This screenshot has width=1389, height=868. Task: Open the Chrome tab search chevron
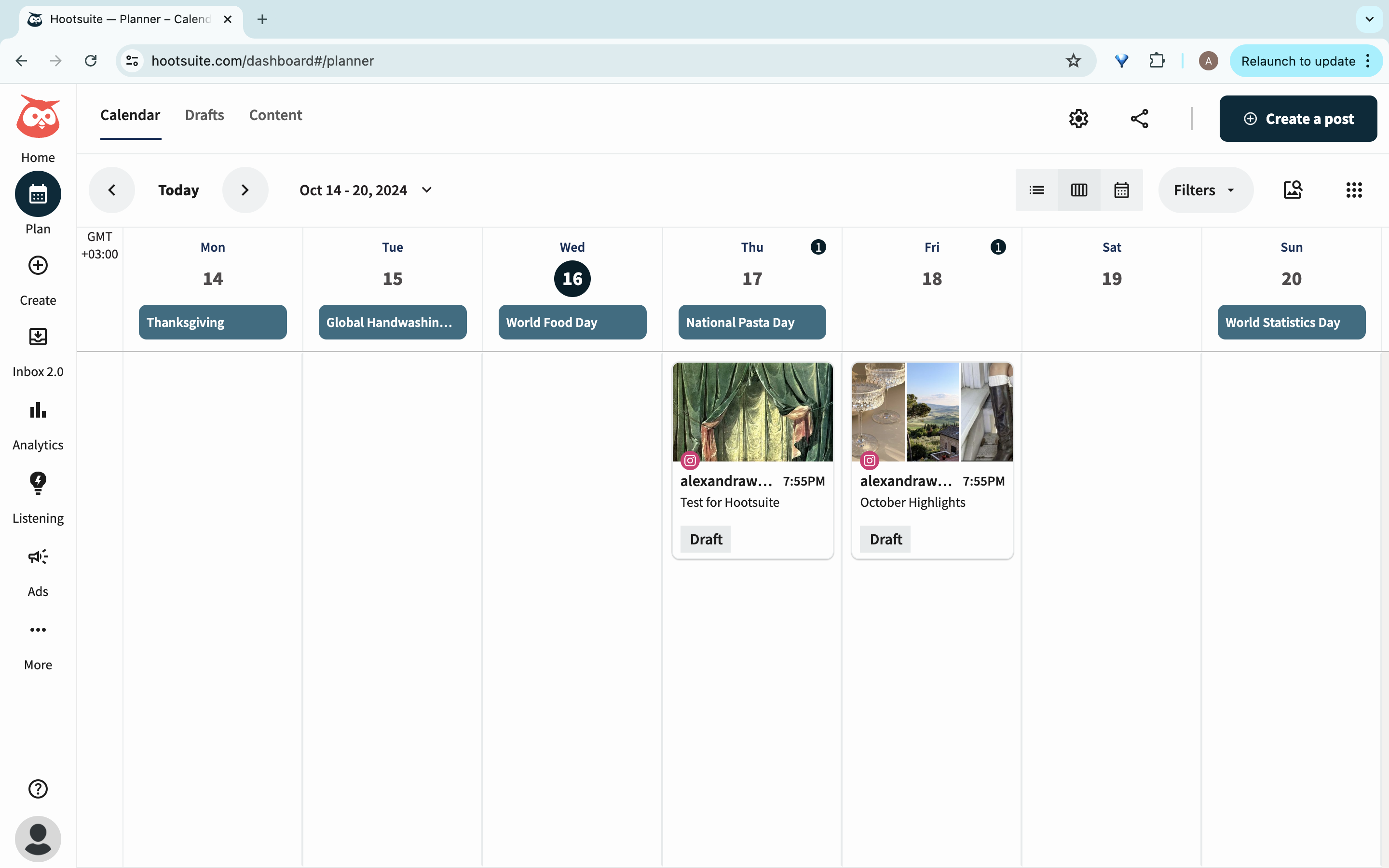pyautogui.click(x=1370, y=19)
